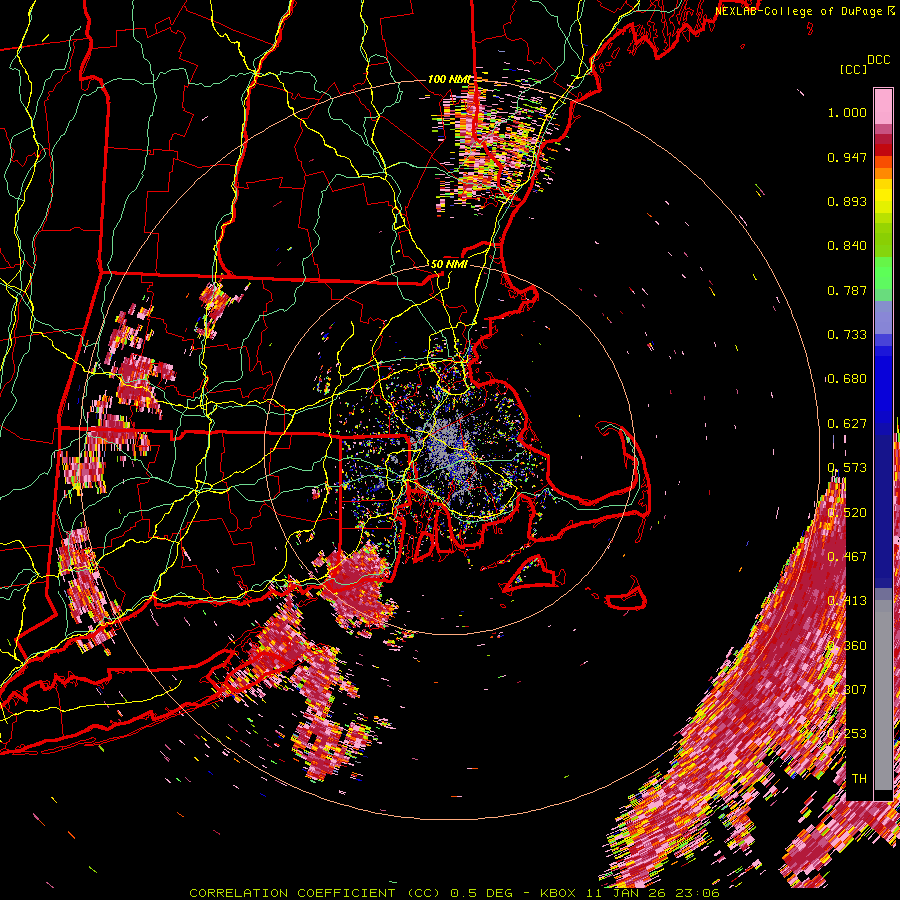Click the 0.253 scale value

847,734
